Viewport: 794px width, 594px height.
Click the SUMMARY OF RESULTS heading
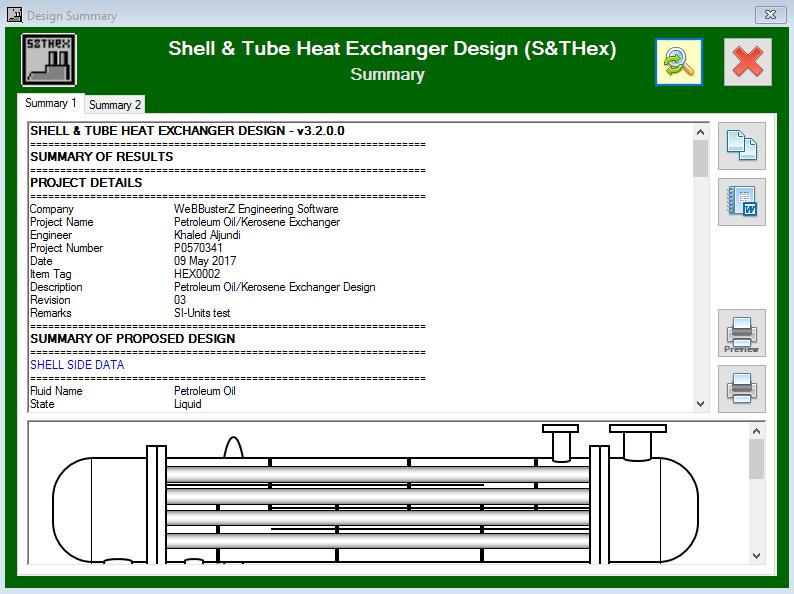102,156
